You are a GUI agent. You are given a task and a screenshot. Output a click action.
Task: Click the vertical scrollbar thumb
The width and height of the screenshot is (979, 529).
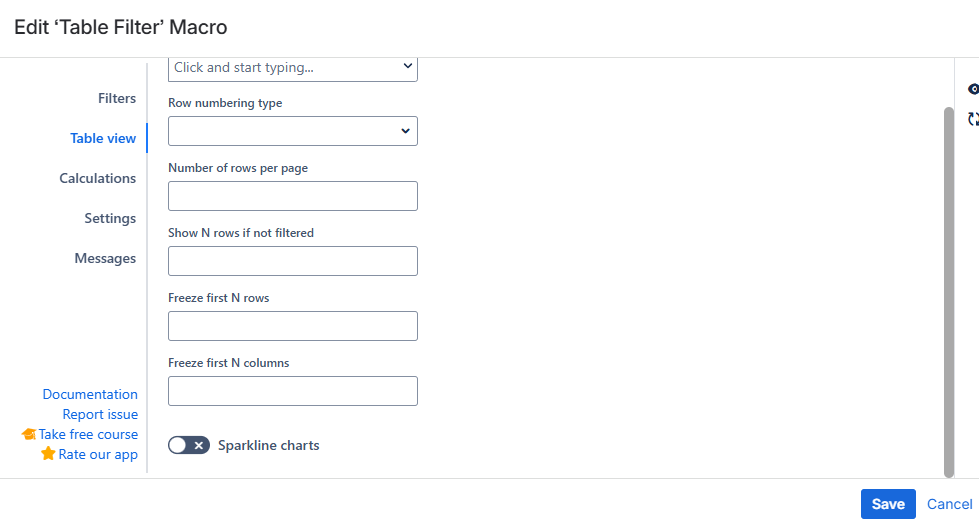(x=949, y=292)
